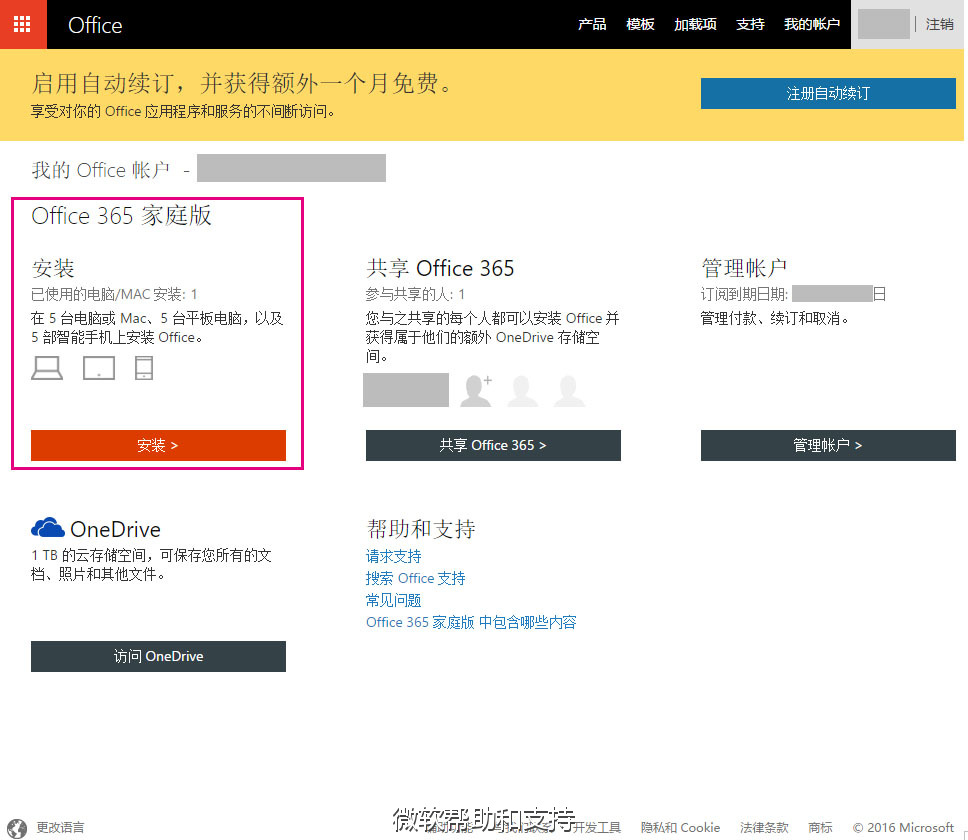
Task: Click the orange 安装 button
Action: coord(158,445)
